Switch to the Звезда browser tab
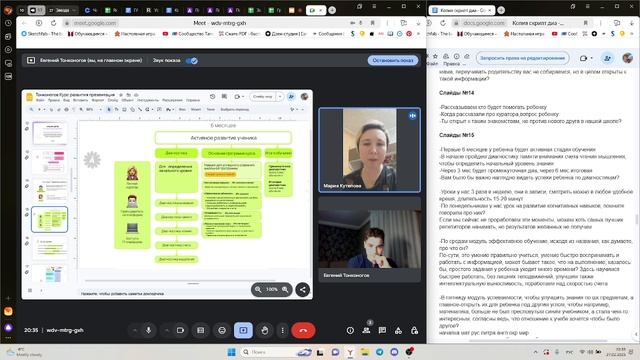The image size is (640, 360). (62, 10)
